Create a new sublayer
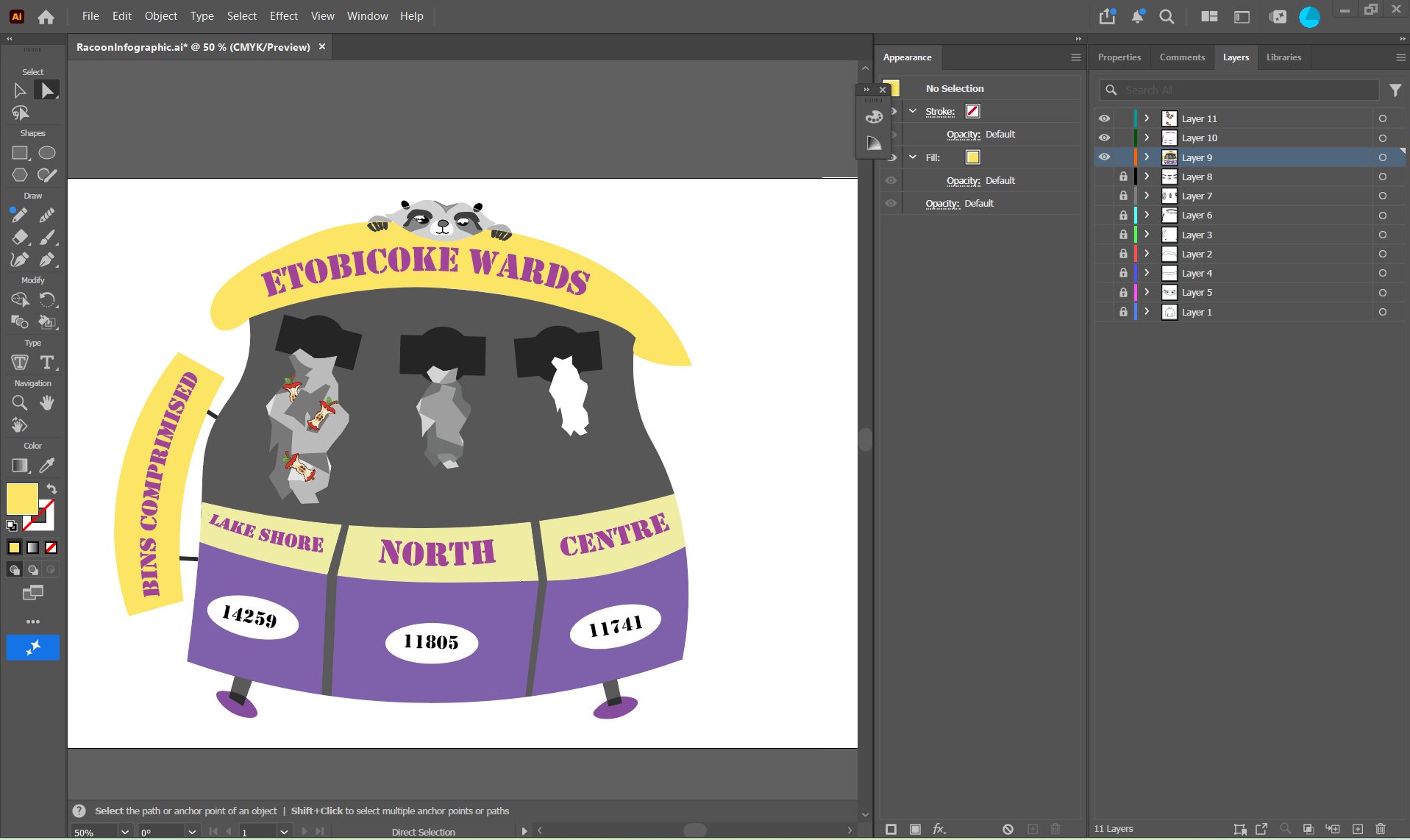The width and height of the screenshot is (1410, 840). pos(1333,829)
